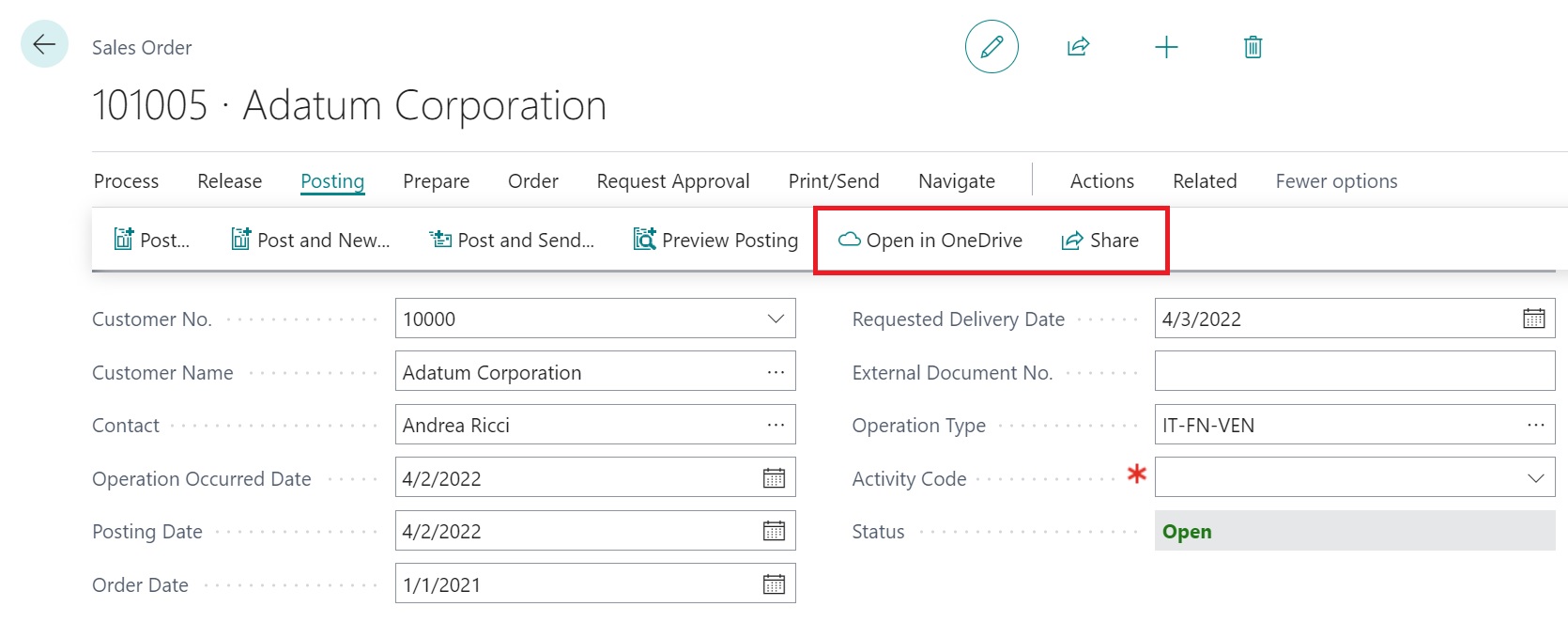Open Customer Name lookup ellipsis
Viewport: 1568px width, 622px height.
[x=776, y=373]
